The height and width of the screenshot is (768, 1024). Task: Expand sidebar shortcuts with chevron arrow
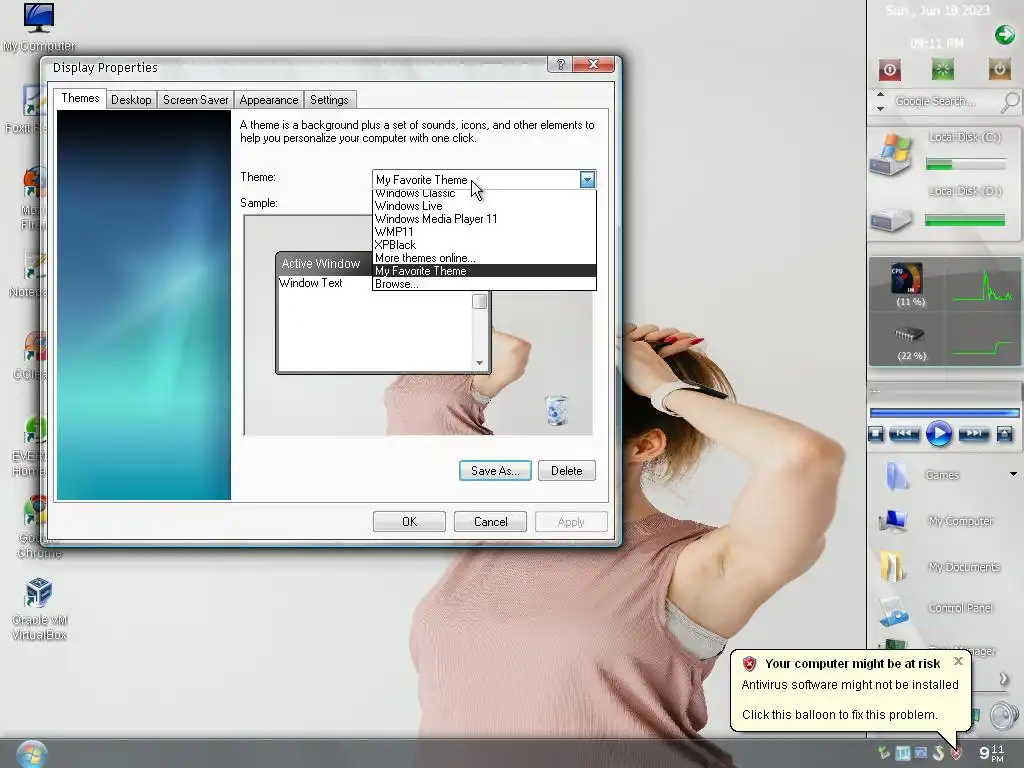pos(1004,679)
